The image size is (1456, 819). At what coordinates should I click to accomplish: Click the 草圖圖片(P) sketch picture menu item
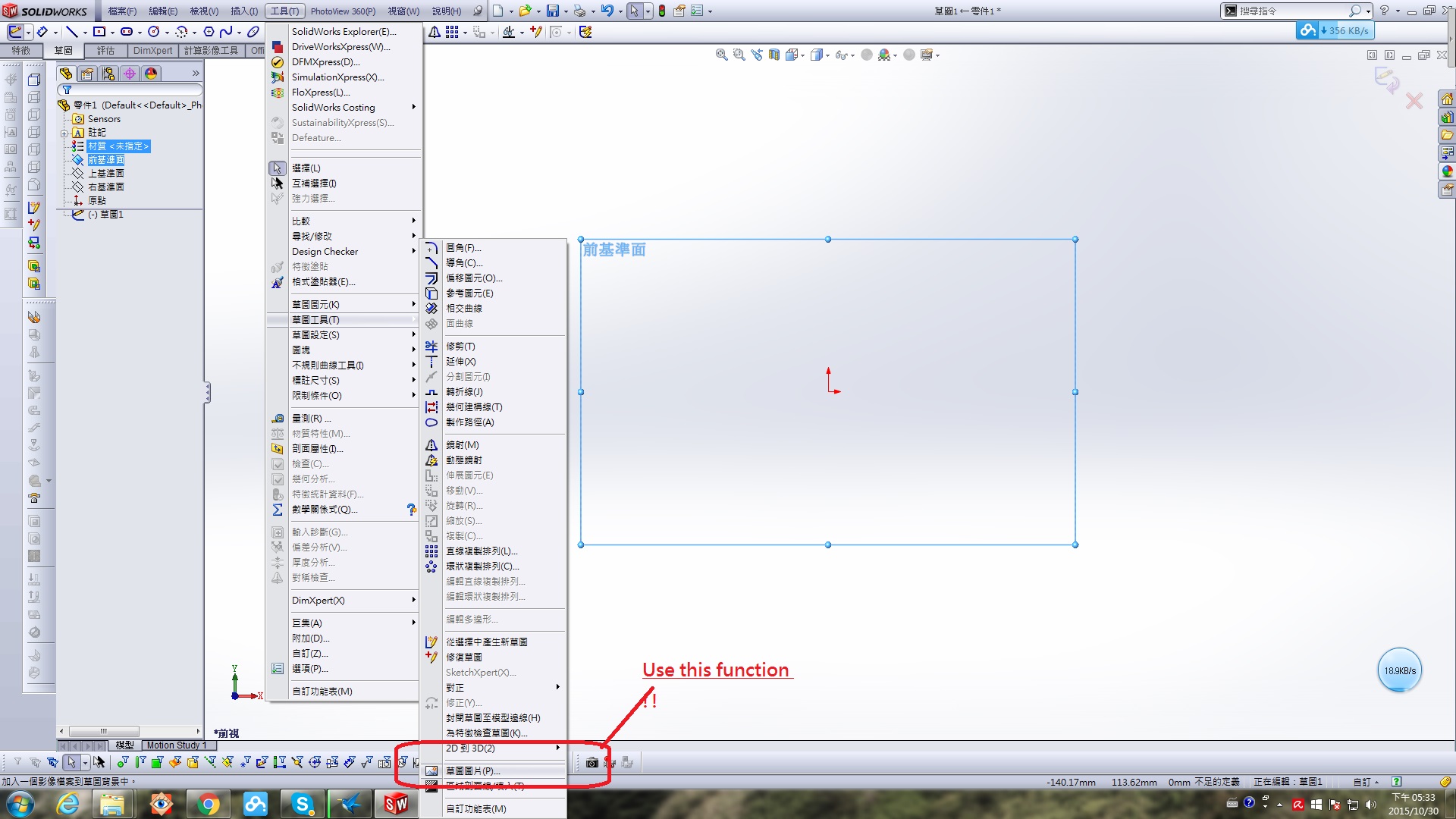[472, 770]
